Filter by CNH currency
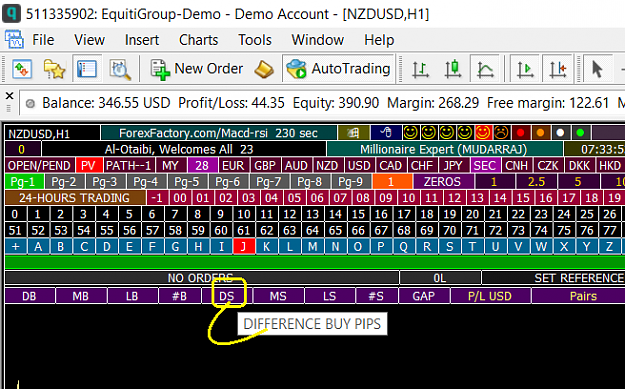 (x=516, y=165)
